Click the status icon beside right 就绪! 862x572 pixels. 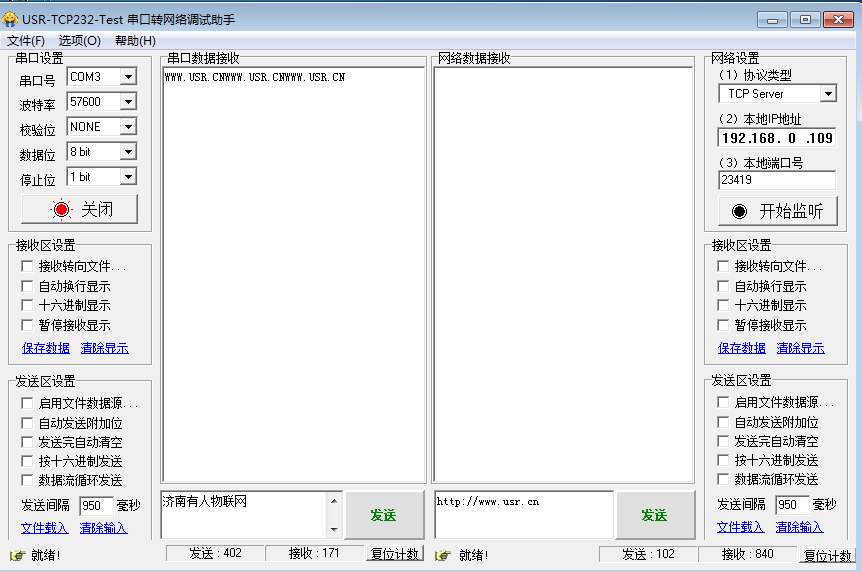(442, 555)
